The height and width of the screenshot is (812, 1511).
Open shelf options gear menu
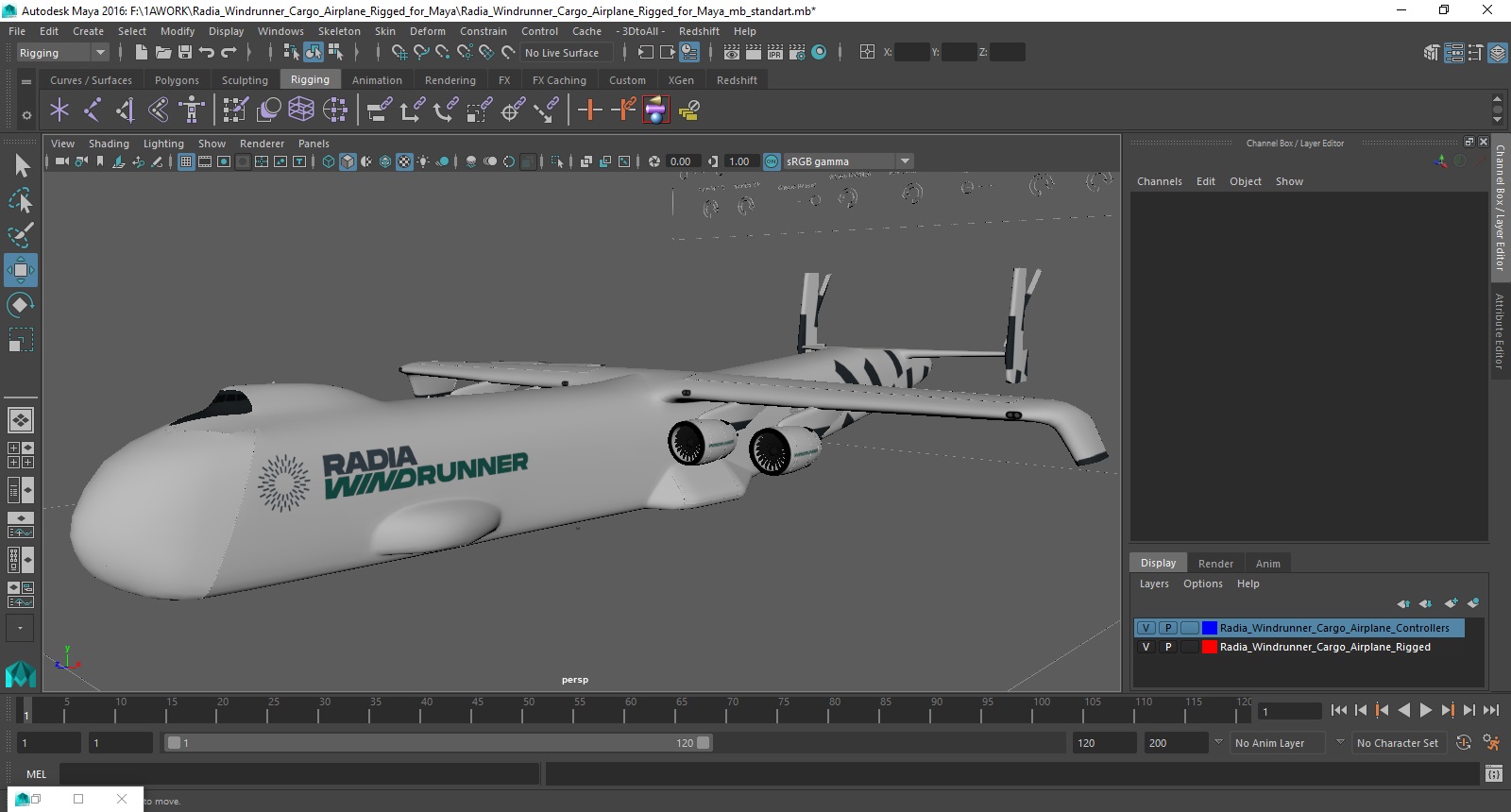pyautogui.click(x=26, y=115)
